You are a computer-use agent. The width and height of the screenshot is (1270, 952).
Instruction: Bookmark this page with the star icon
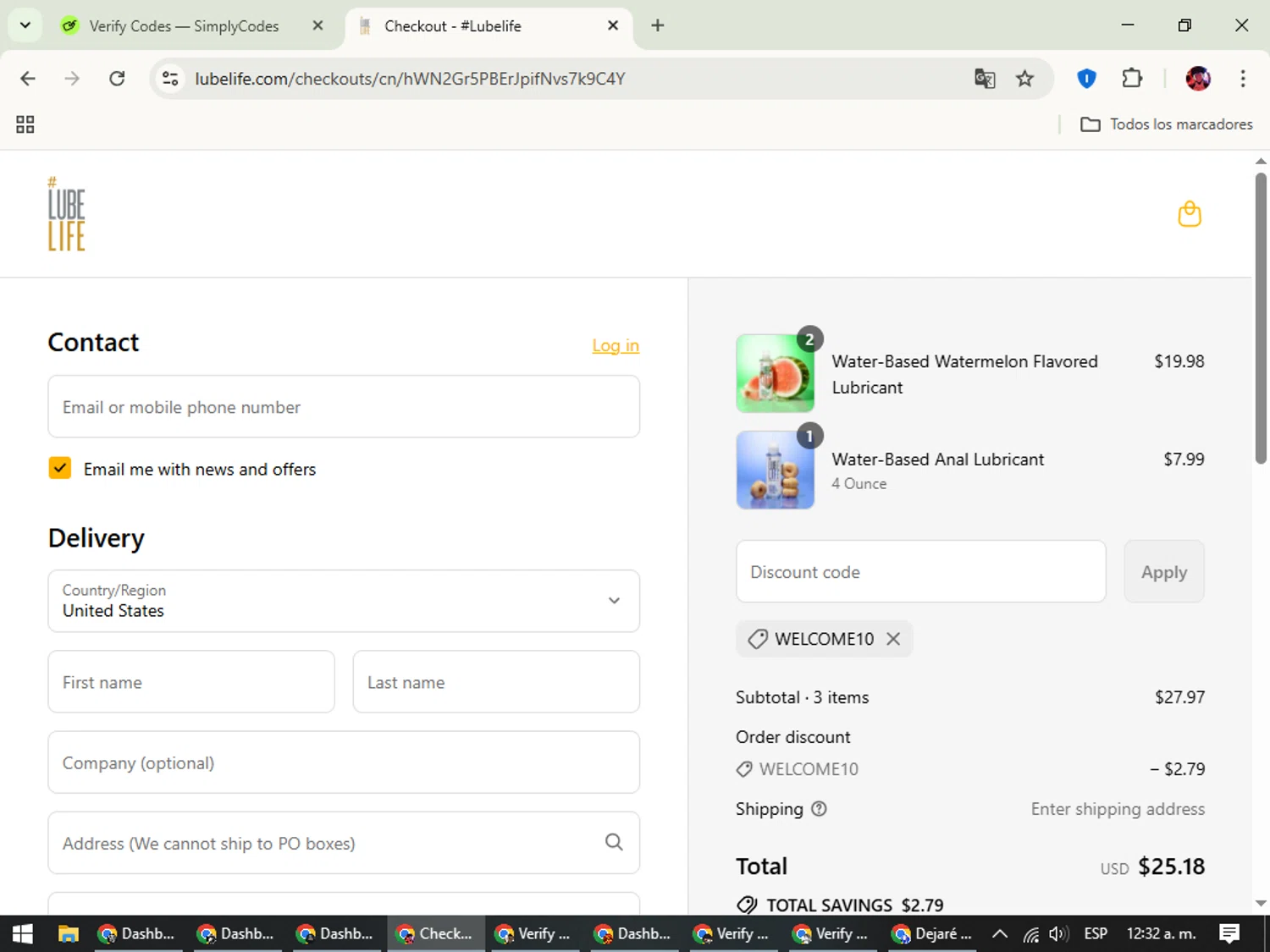click(1024, 79)
